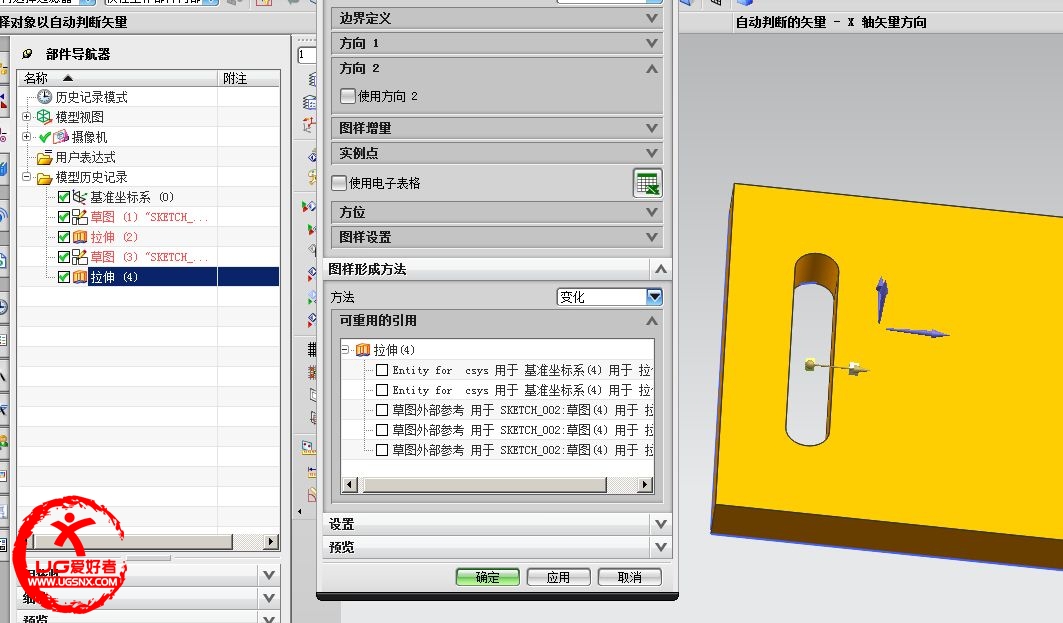The image size is (1063, 623).
Task: Click the 拉伸(4) icon in 可重用的引用 list
Action: pos(363,350)
